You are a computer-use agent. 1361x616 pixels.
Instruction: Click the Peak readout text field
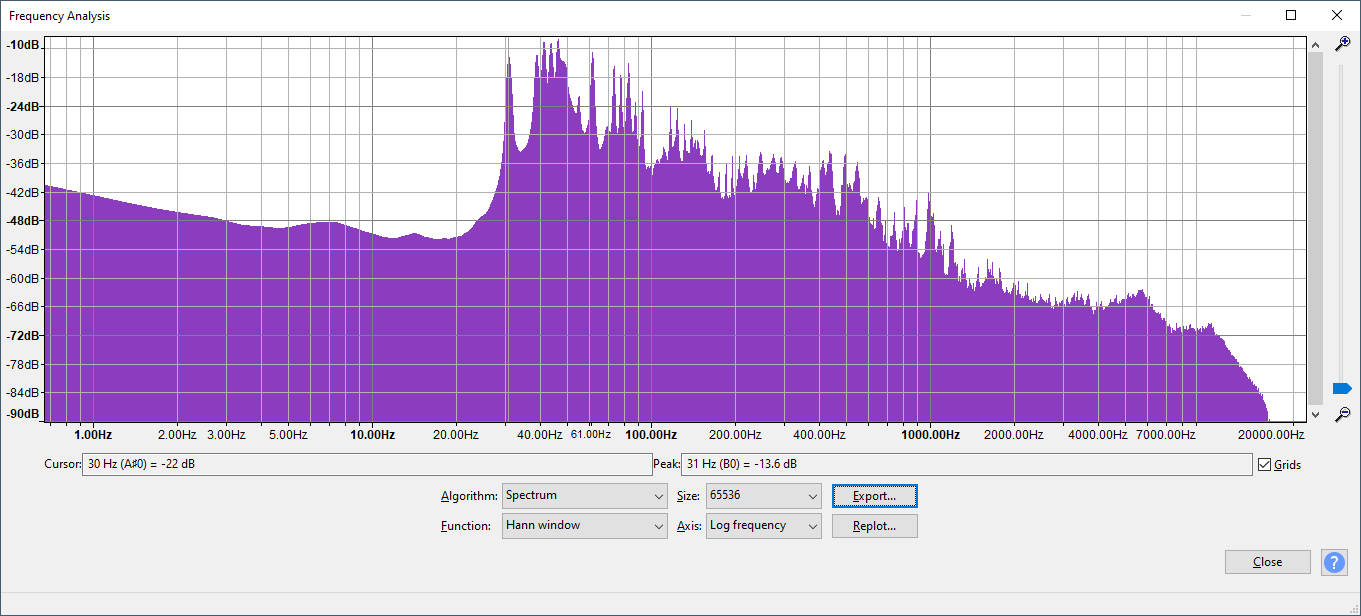(965, 465)
